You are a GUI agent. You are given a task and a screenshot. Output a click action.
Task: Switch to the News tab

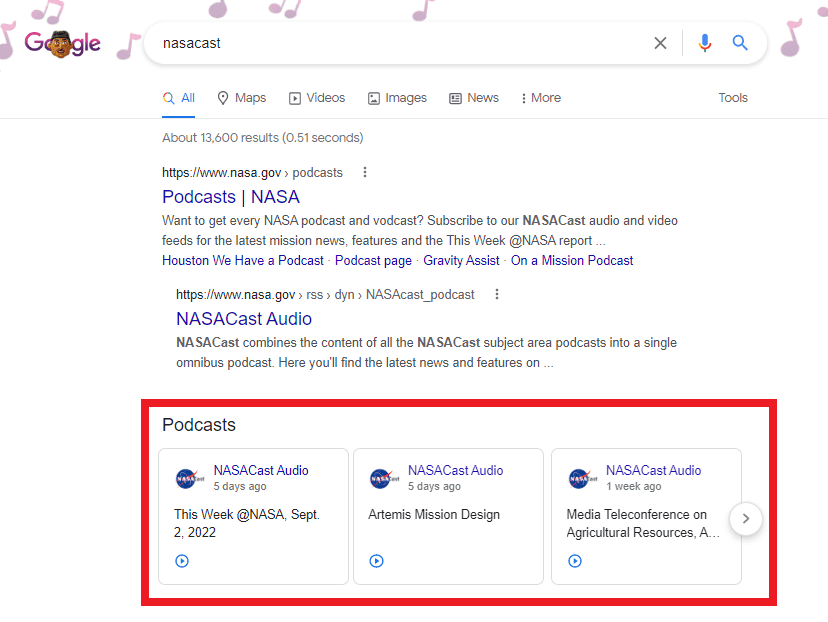(474, 97)
